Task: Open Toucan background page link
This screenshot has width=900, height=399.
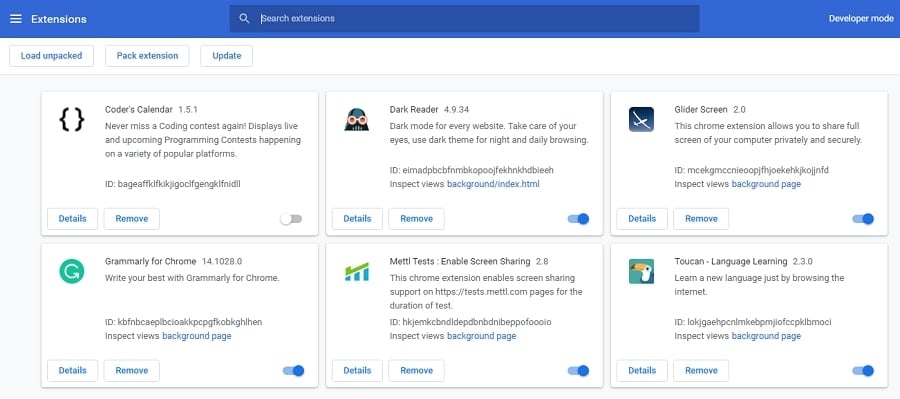Action: pyautogui.click(x=766, y=336)
